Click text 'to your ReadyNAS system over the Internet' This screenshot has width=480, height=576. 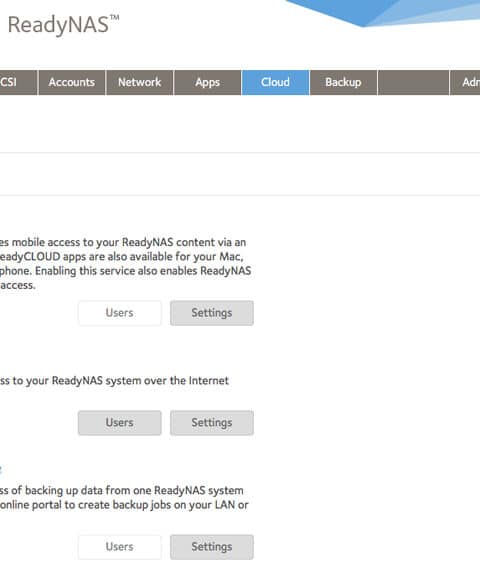tap(120, 381)
